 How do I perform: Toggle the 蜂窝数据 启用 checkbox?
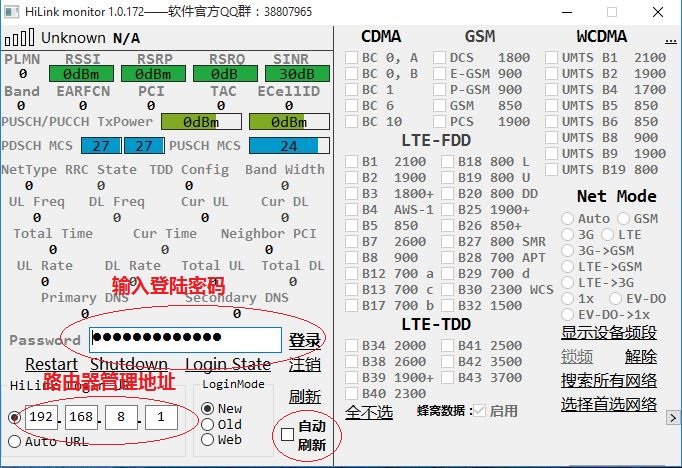click(x=479, y=411)
